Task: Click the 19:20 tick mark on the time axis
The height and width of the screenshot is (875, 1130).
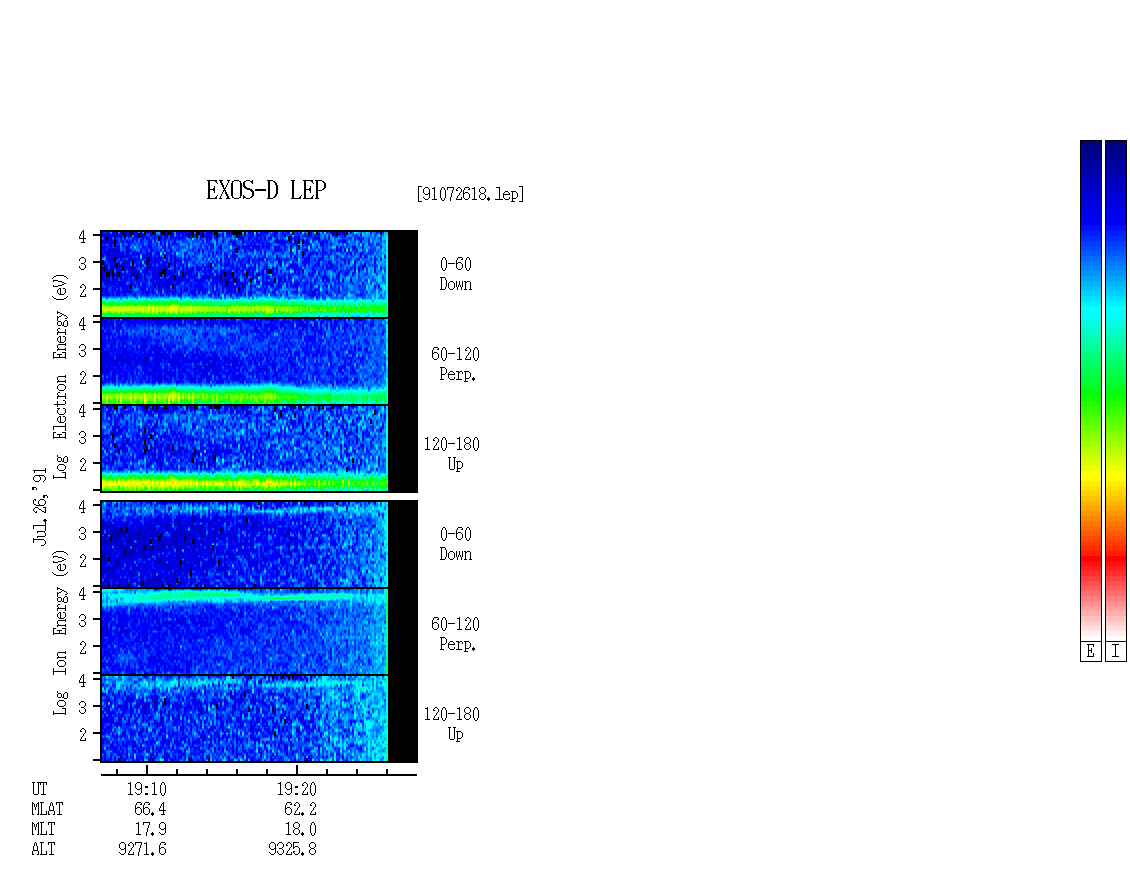Action: click(297, 770)
